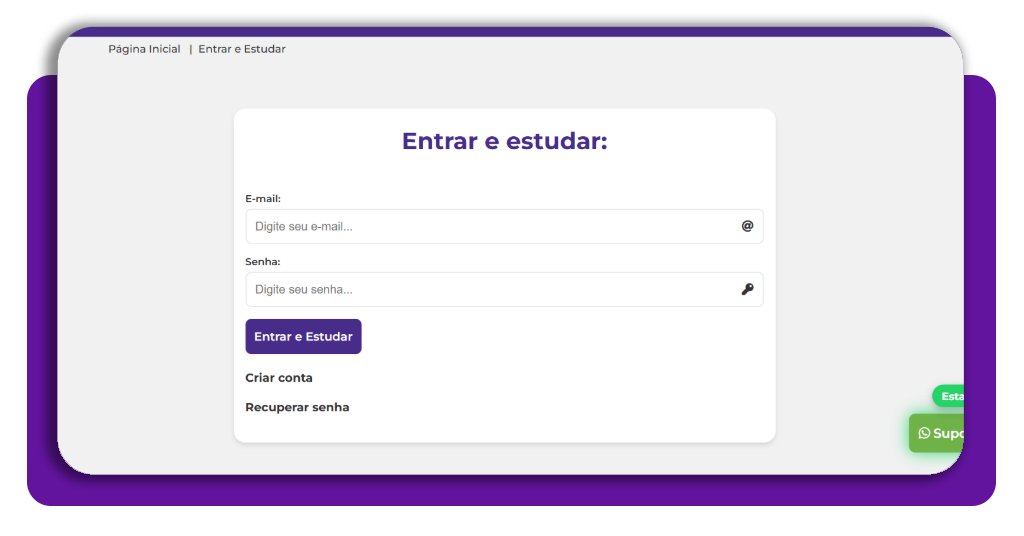
Task: Focus the senha password field
Action: click(504, 289)
